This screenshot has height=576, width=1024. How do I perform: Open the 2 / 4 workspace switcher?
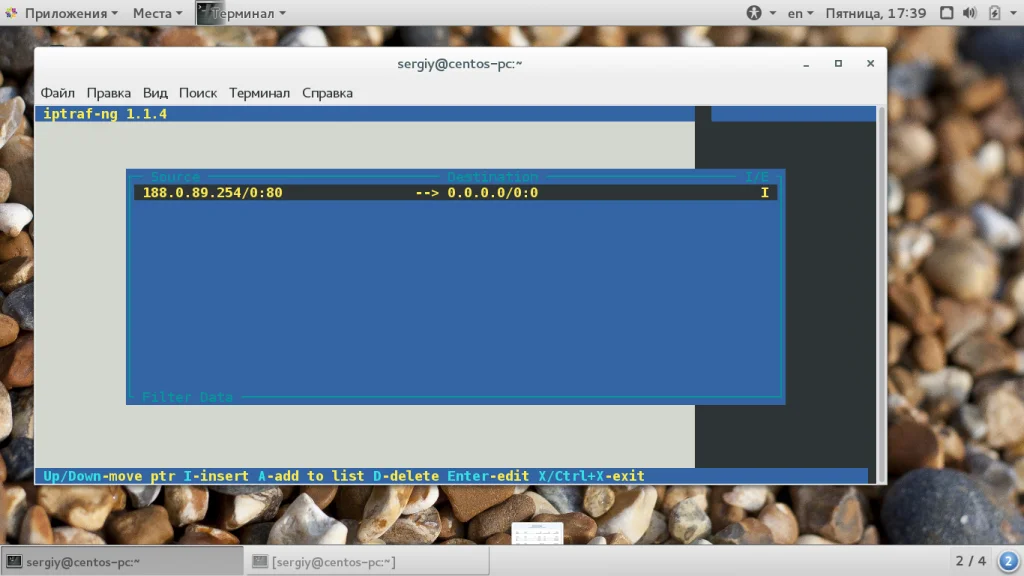coord(970,561)
